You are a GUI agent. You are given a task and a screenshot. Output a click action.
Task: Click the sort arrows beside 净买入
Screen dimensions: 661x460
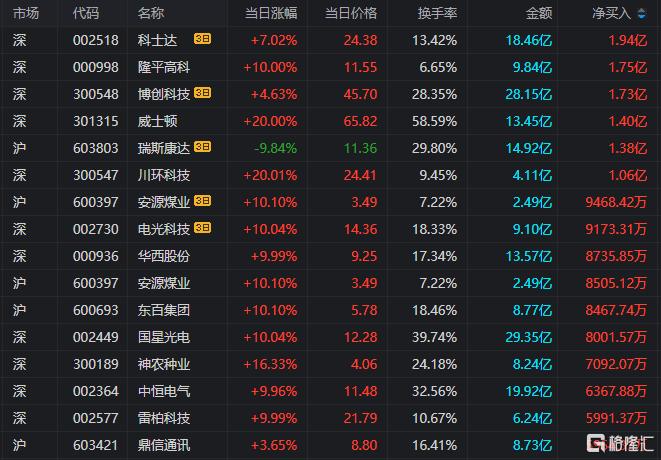point(641,14)
